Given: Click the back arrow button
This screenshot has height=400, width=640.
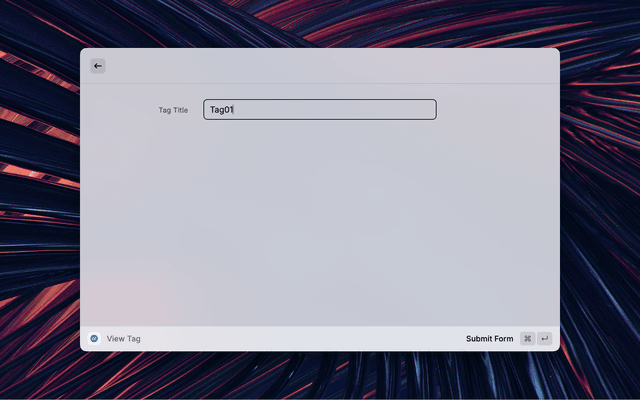Looking at the screenshot, I should tap(98, 66).
